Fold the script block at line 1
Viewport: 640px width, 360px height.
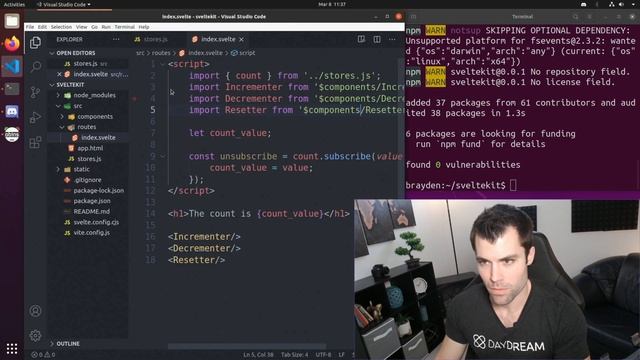point(162,64)
